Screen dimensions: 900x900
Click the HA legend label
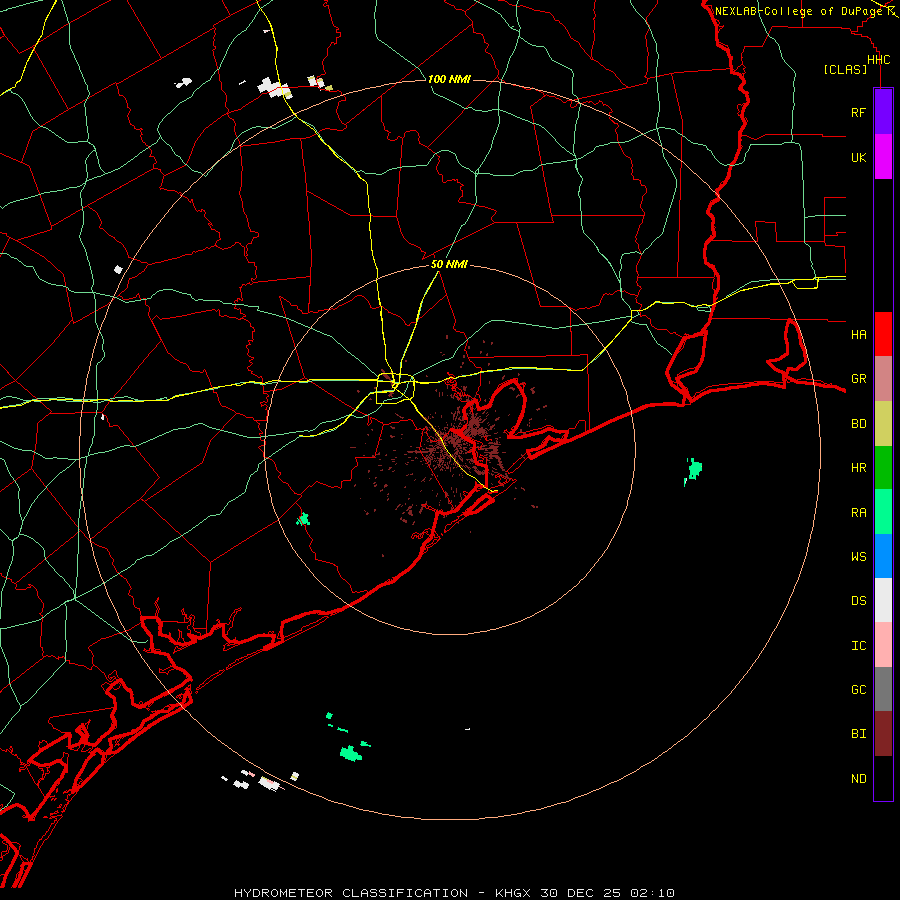pos(858,335)
